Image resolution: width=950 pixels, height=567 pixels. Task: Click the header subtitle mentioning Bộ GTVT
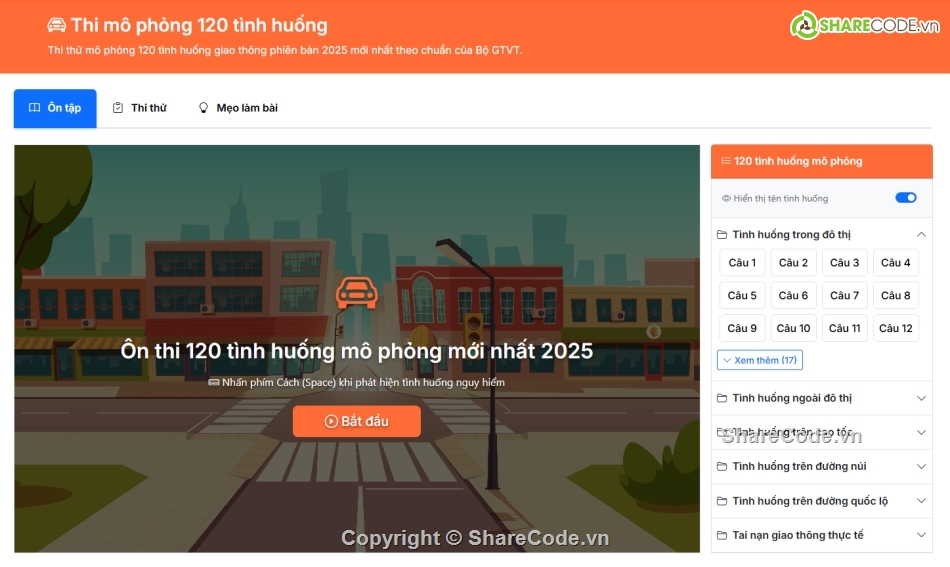pyautogui.click(x=285, y=50)
